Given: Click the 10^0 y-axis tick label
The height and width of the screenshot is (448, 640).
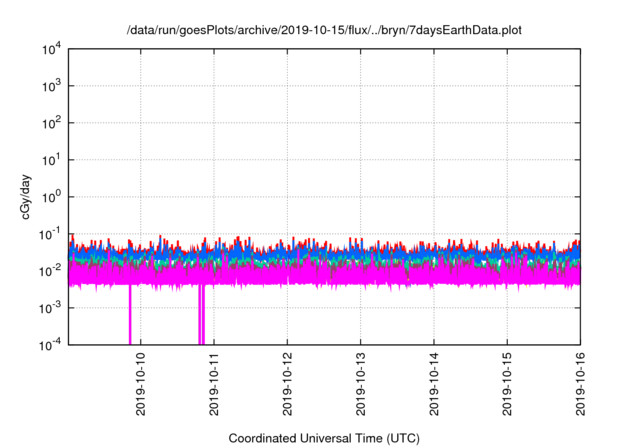Looking at the screenshot, I should coord(51,197).
